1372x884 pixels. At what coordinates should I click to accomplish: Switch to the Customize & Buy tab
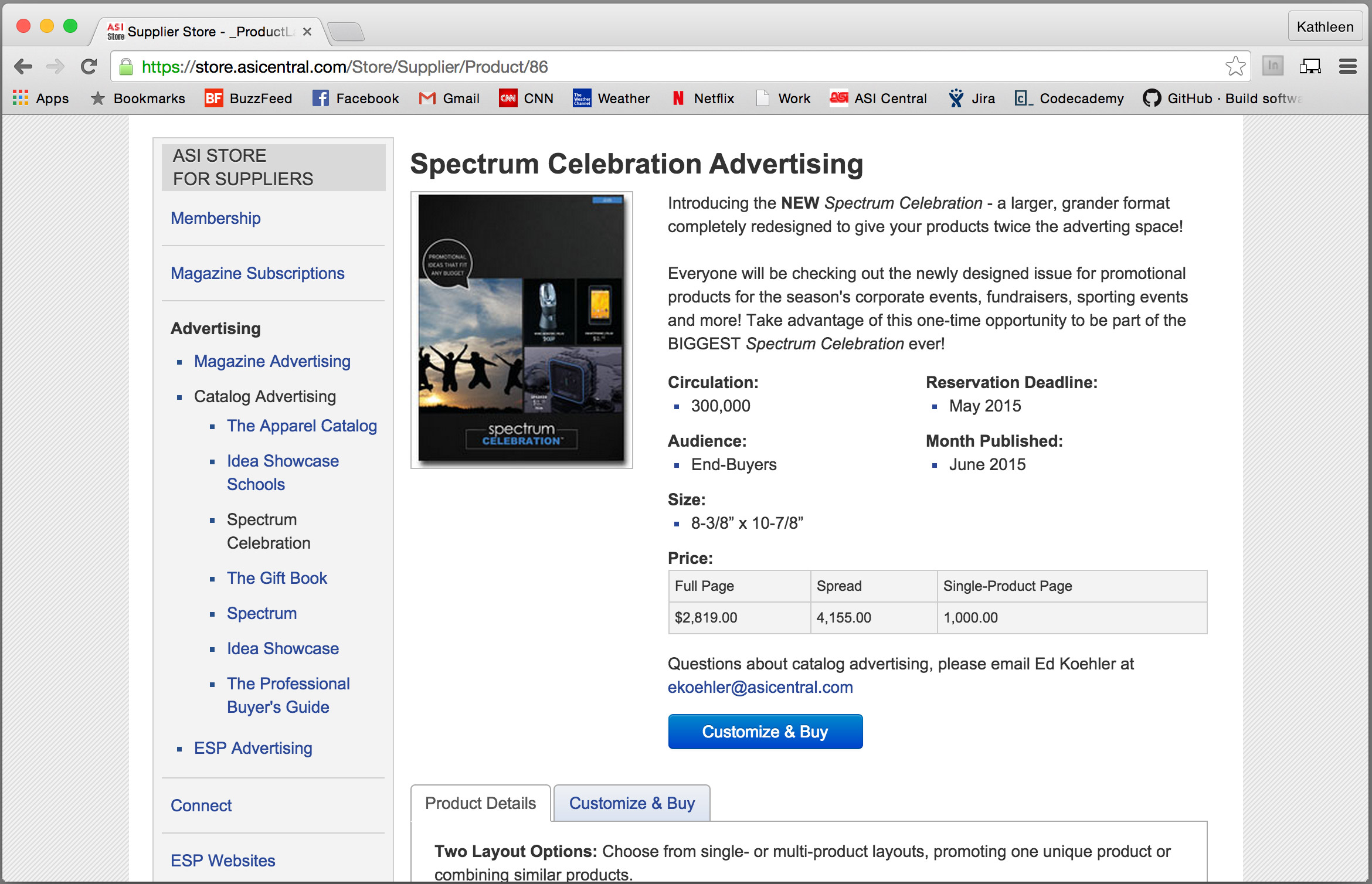pyautogui.click(x=632, y=803)
